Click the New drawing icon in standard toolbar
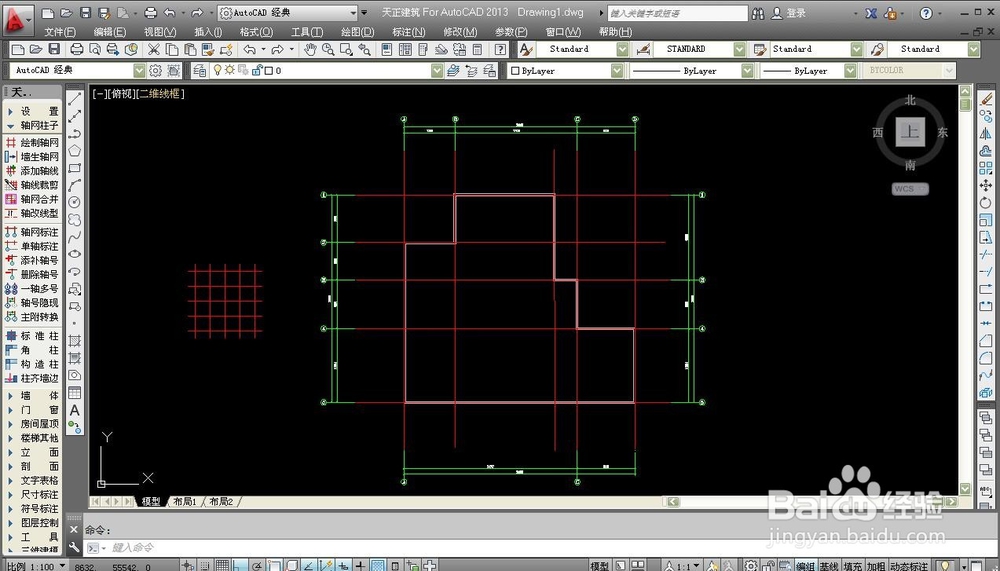The height and width of the screenshot is (571, 1000). pyautogui.click(x=18, y=49)
